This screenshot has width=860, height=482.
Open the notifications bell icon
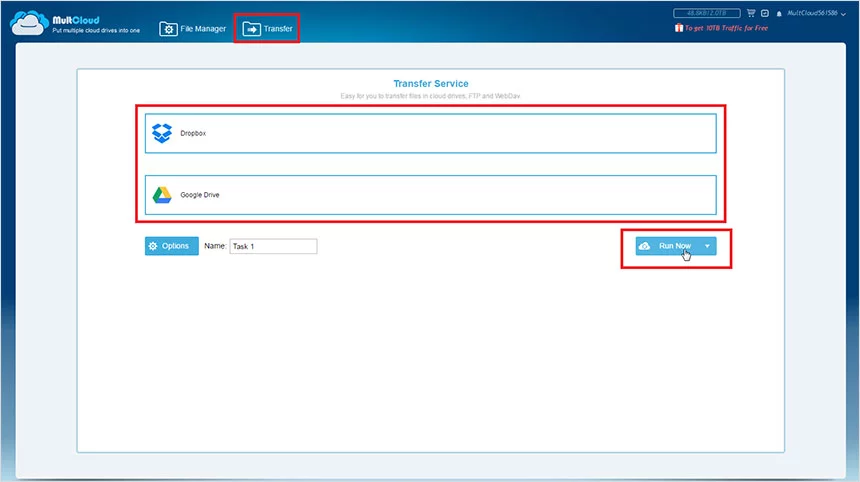[x=779, y=14]
